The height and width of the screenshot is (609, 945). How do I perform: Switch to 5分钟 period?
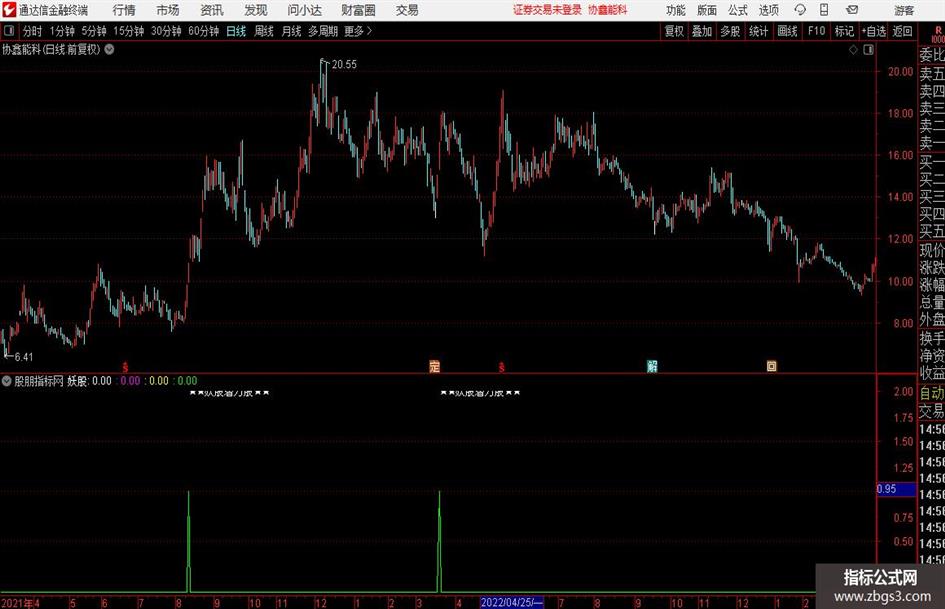(94, 31)
